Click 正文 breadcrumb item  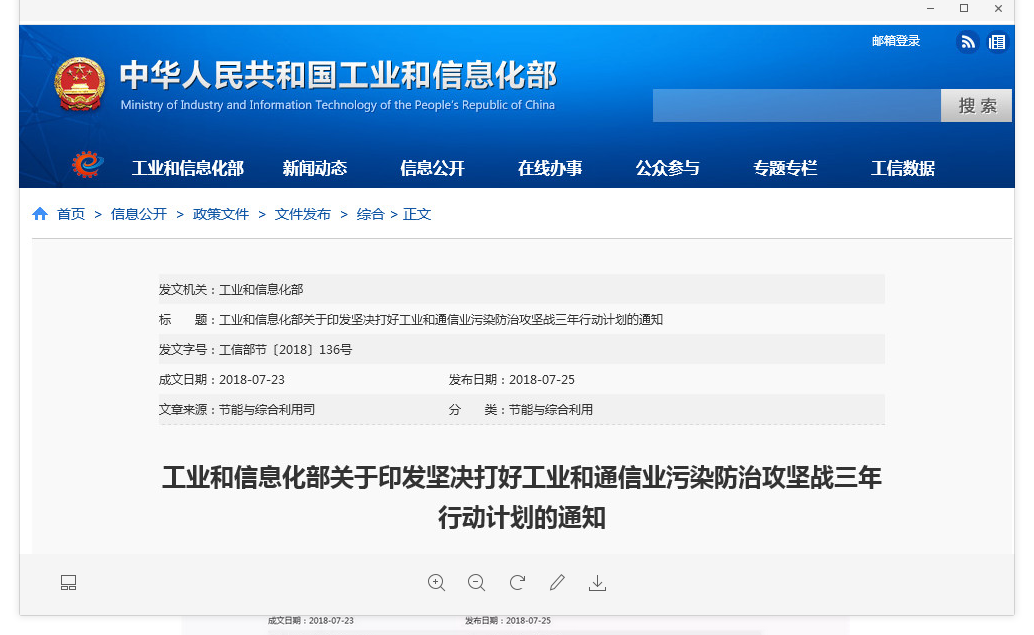417,214
